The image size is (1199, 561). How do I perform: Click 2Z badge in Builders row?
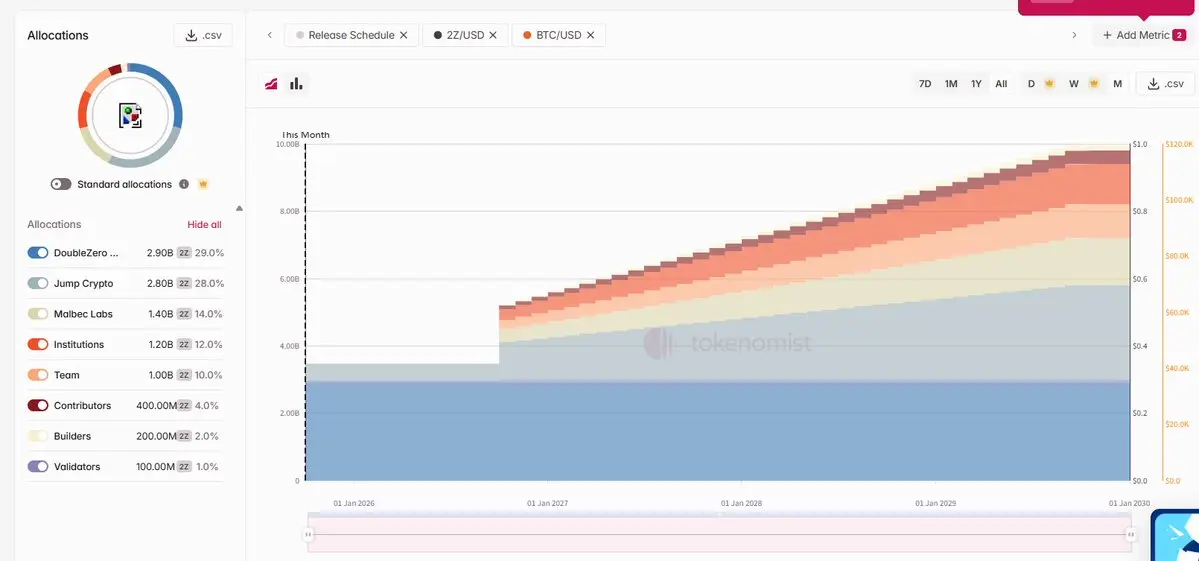click(x=184, y=436)
